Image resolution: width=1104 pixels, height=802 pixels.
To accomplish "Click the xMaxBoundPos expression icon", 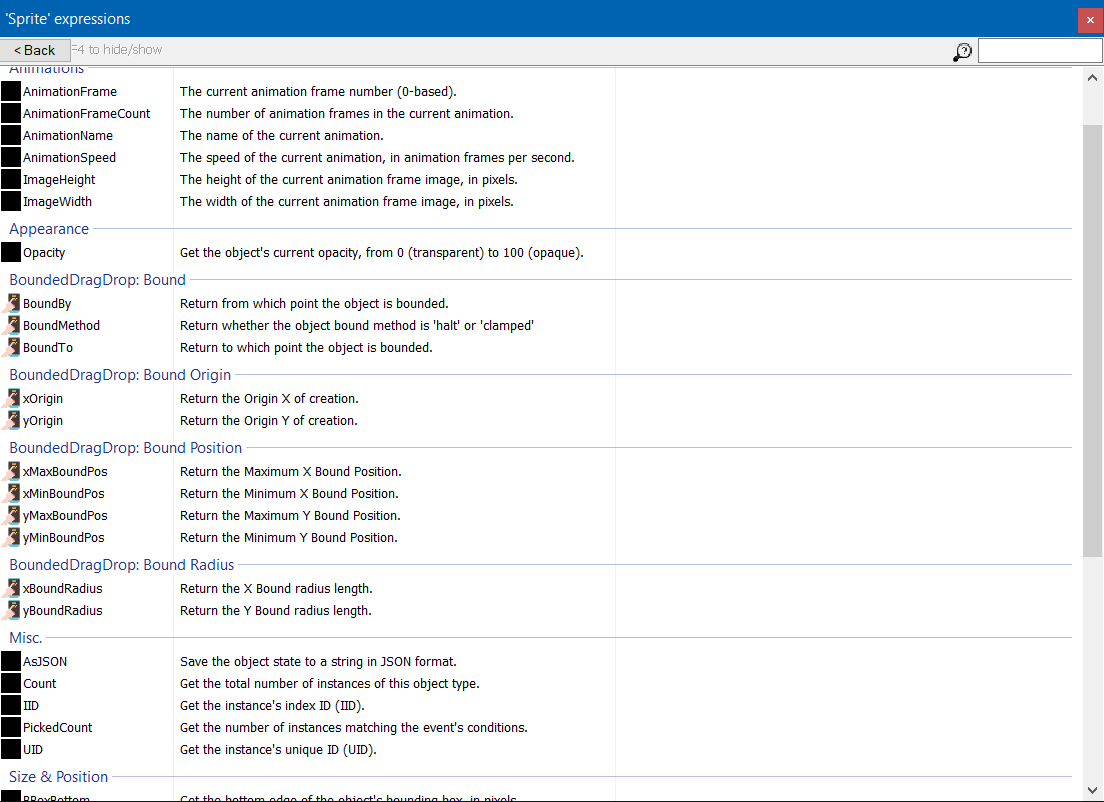I will [11, 471].
